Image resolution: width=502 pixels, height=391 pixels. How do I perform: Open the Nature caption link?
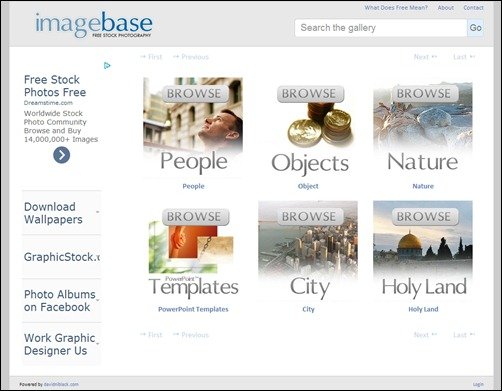pyautogui.click(x=423, y=186)
